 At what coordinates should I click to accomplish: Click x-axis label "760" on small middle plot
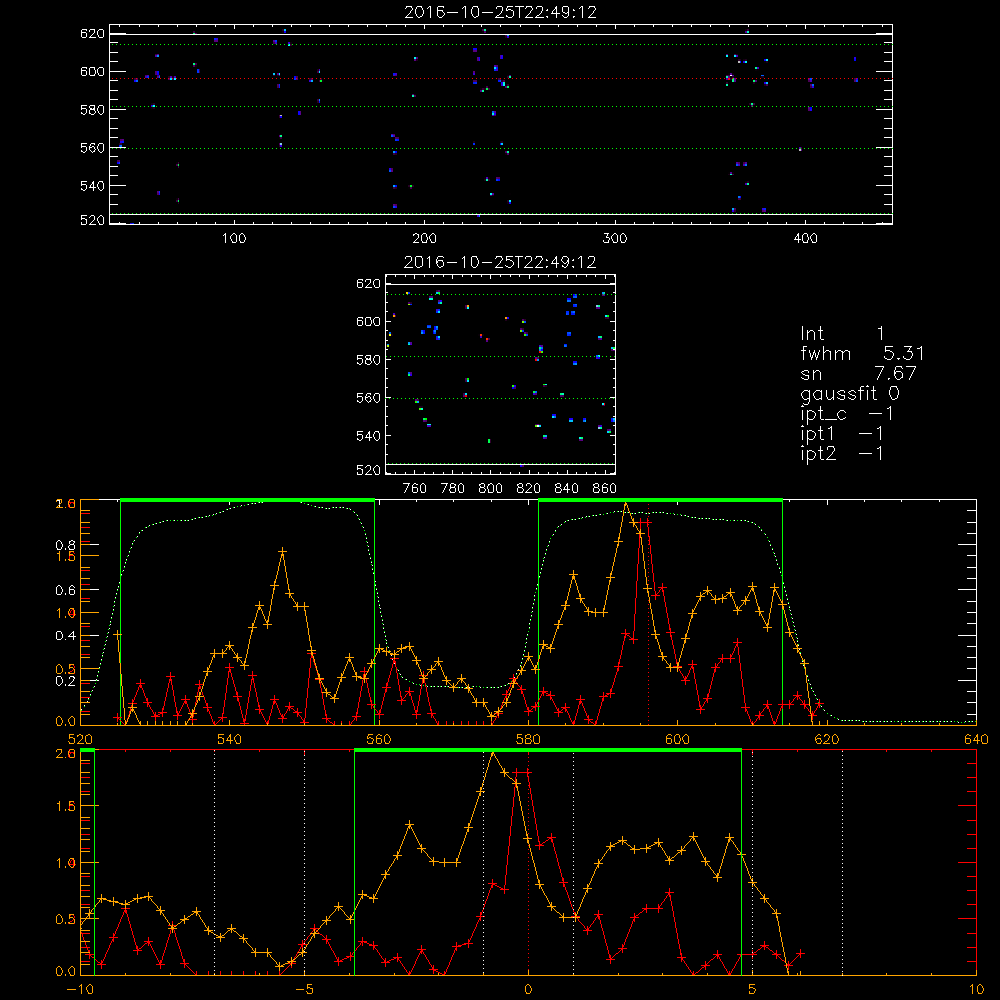pos(415,489)
